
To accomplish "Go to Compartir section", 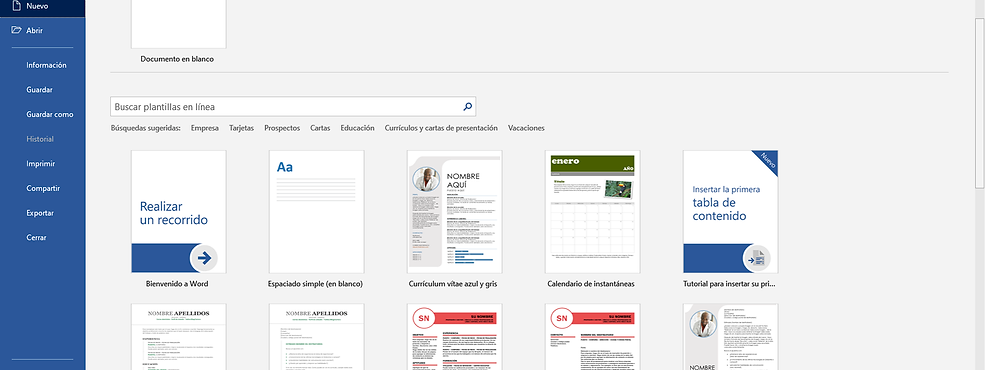I will click(x=43, y=188).
